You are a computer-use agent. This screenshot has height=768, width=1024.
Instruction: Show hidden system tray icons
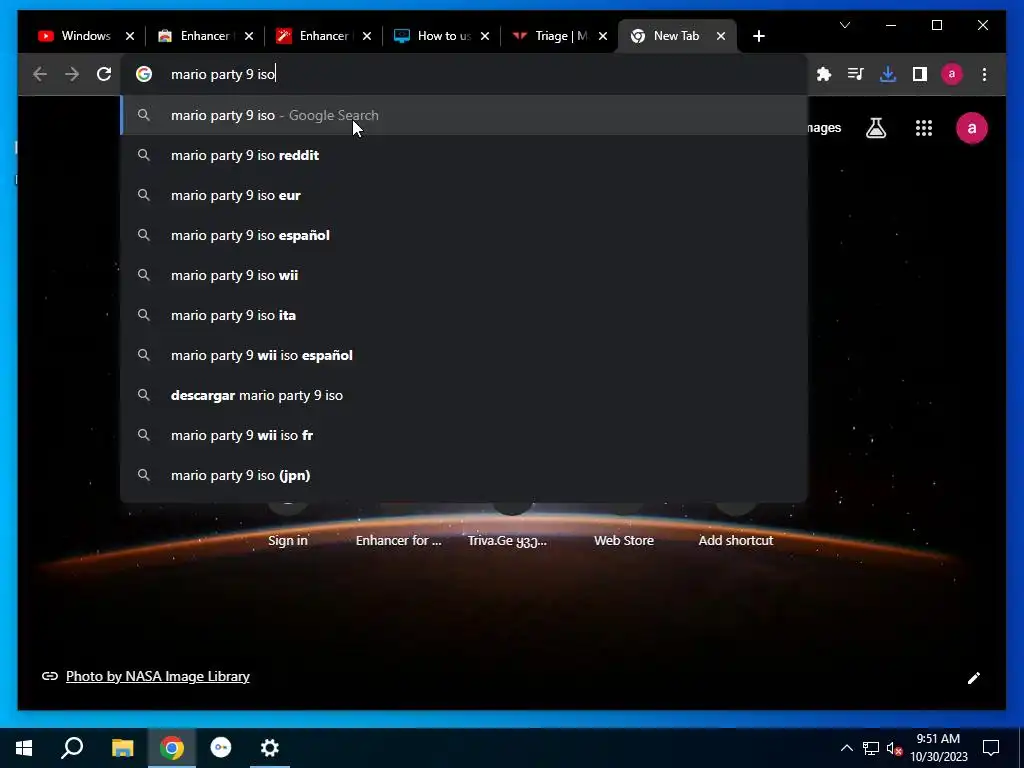[x=846, y=748]
